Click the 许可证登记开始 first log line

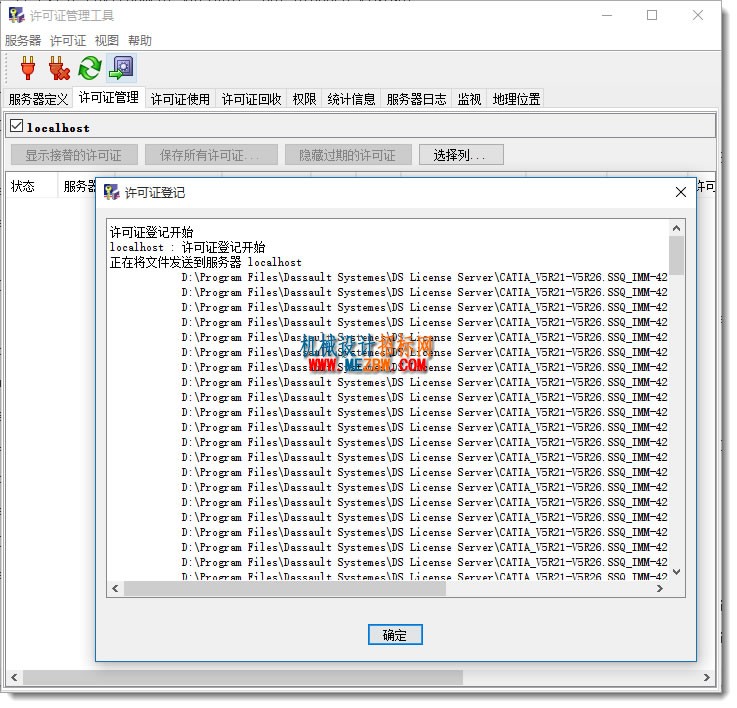pos(152,233)
